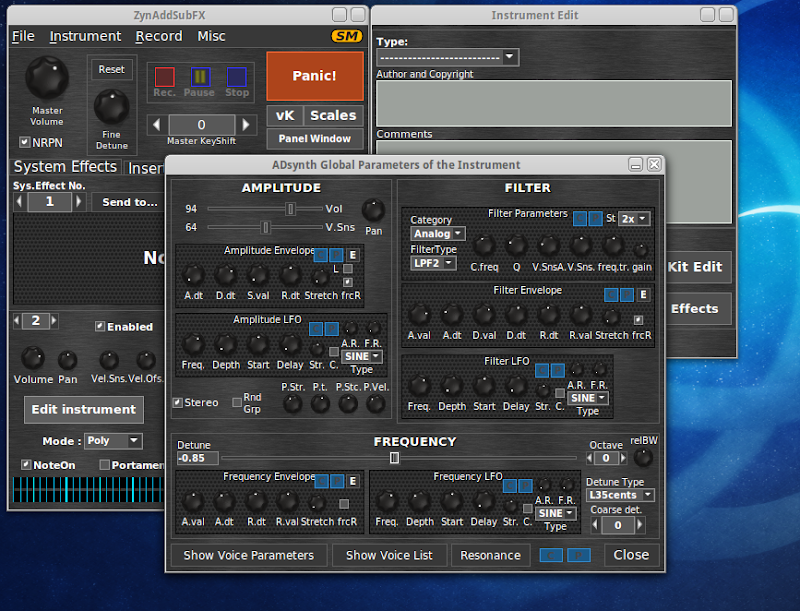Screen dimensions: 800x611
Task: Click the yellow SM logo badge
Action: click(346, 36)
